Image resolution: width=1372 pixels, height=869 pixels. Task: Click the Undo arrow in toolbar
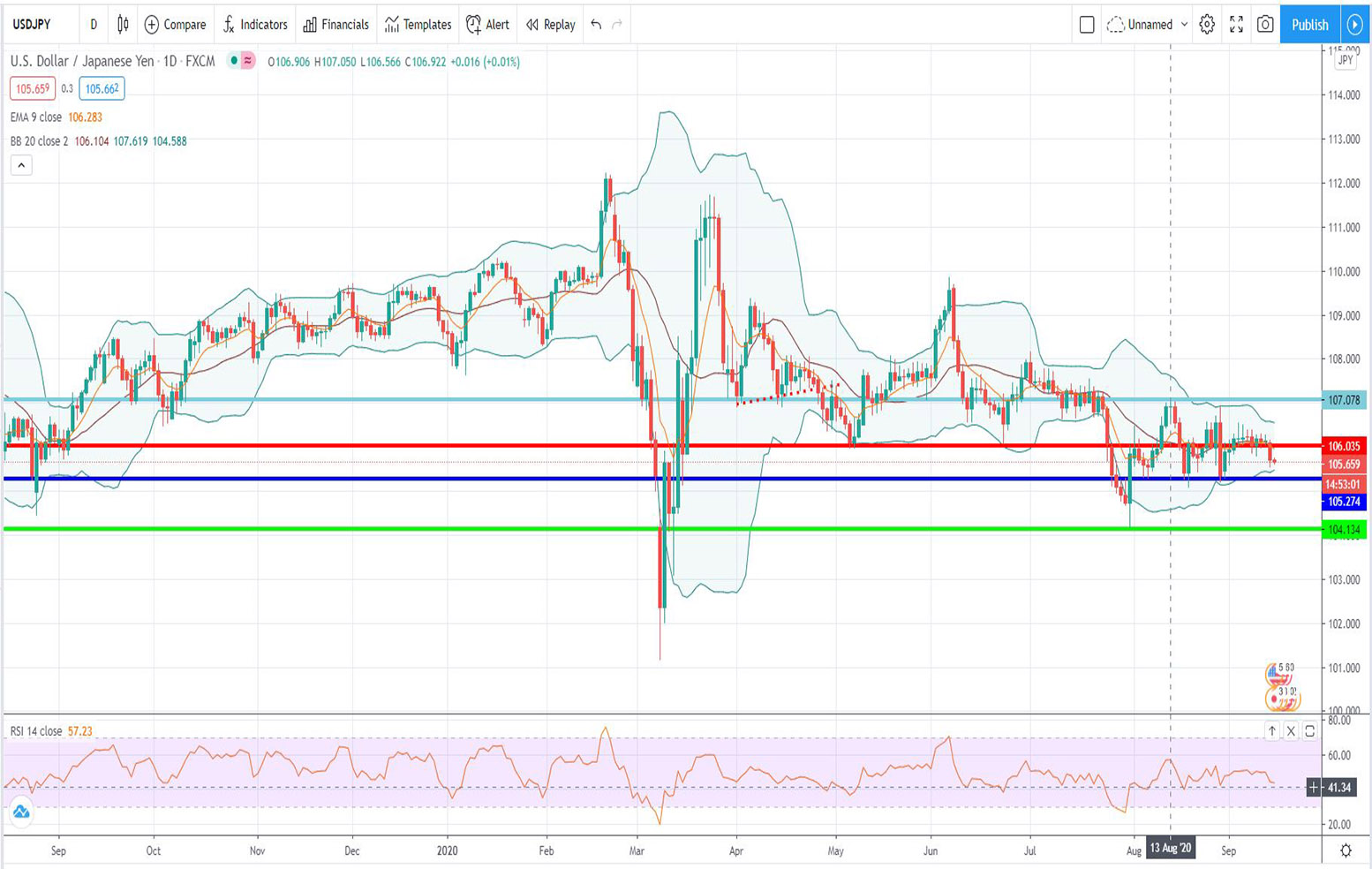[x=596, y=25]
